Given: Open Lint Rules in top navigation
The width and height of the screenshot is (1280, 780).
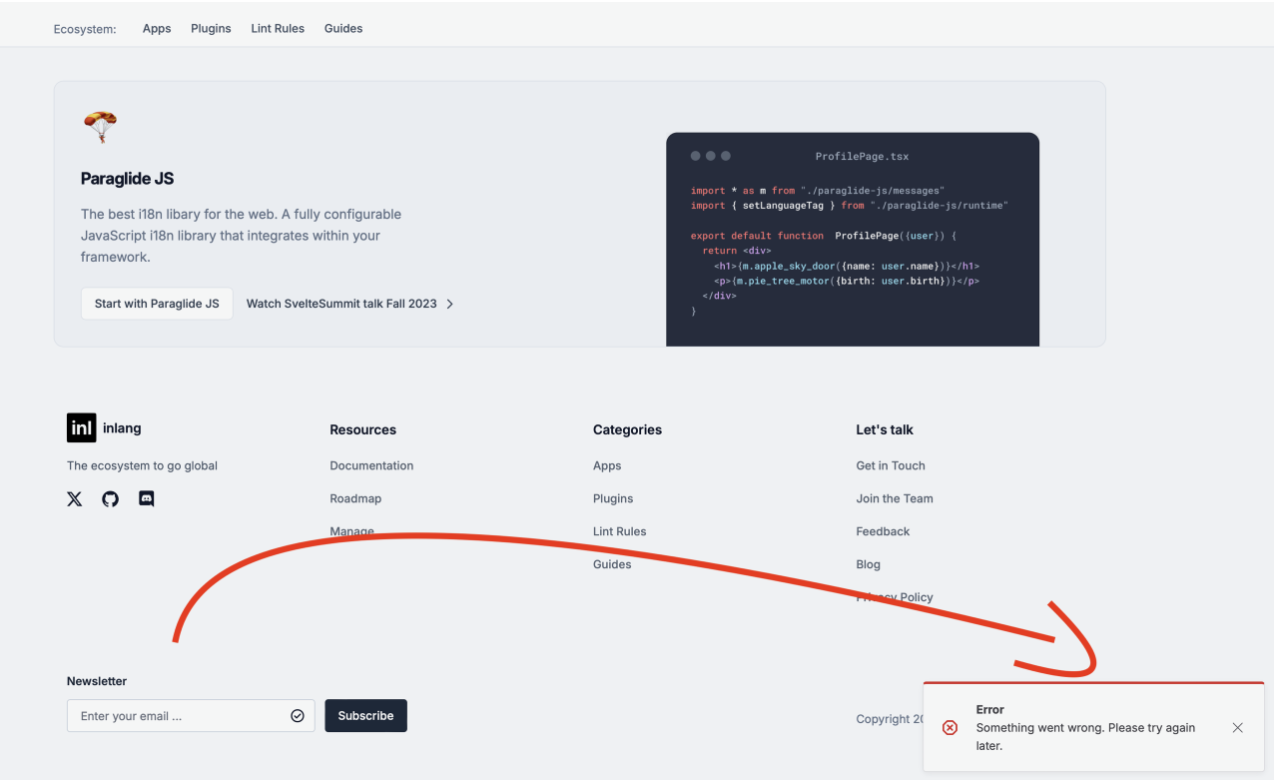Looking at the screenshot, I should point(278,29).
